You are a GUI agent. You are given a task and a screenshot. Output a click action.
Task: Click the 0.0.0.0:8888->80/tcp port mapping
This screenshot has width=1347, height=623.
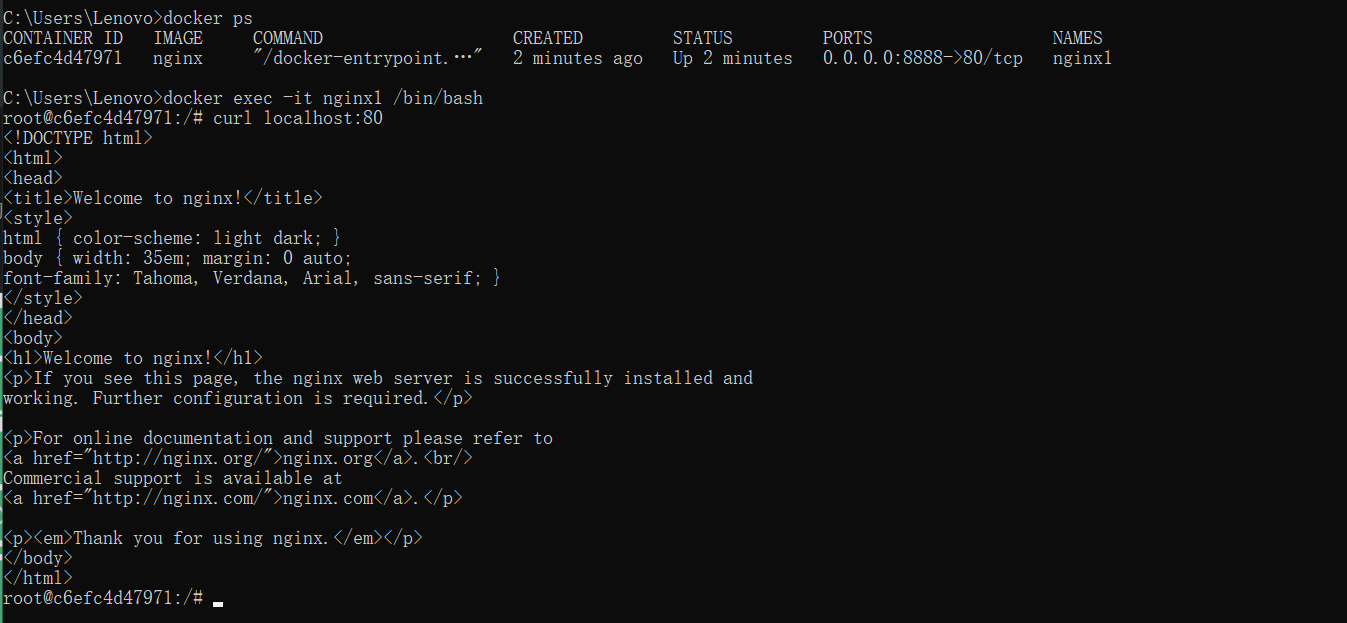pos(923,58)
